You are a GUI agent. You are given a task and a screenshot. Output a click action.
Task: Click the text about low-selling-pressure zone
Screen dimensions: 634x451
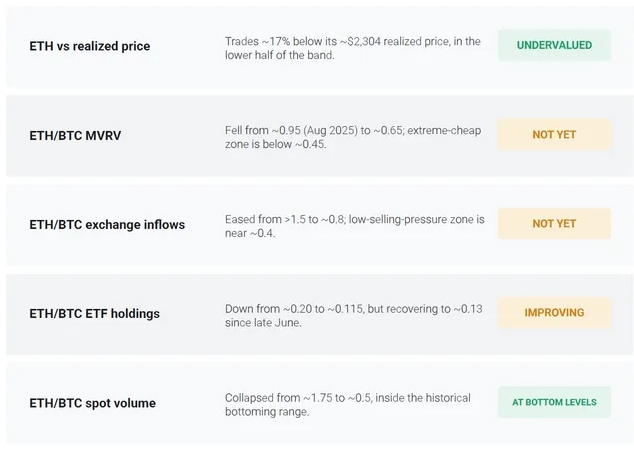pyautogui.click(x=355, y=227)
